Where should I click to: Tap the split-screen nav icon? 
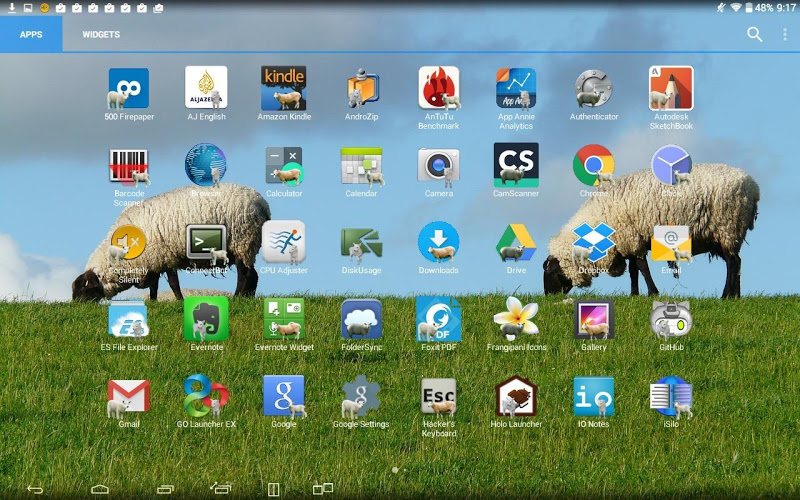pos(273,489)
